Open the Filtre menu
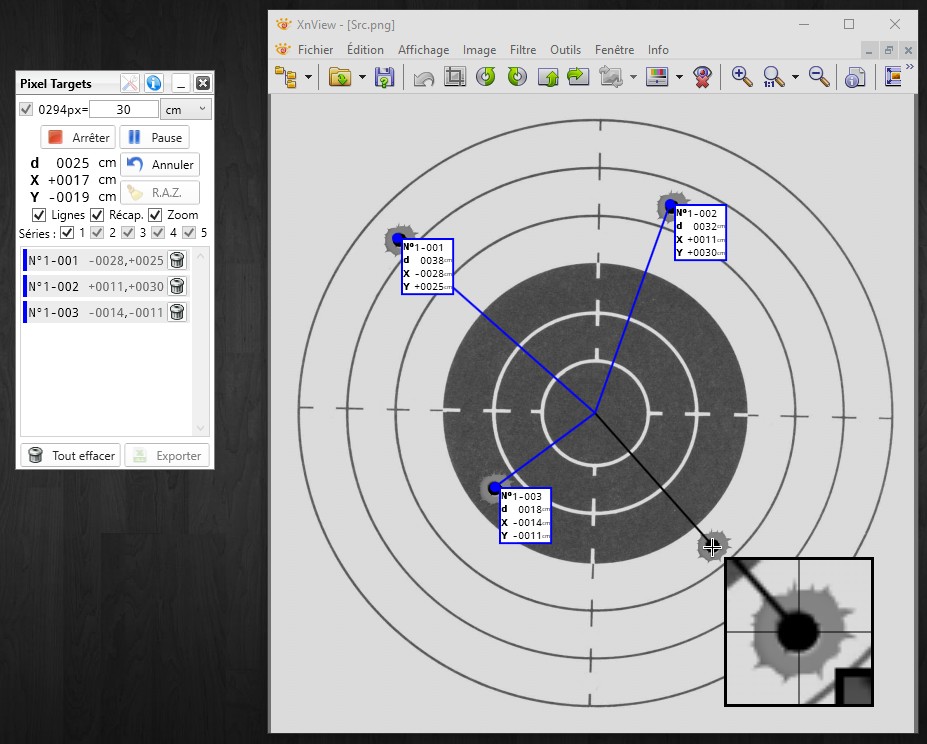This screenshot has height=744, width=927. pyautogui.click(x=523, y=50)
